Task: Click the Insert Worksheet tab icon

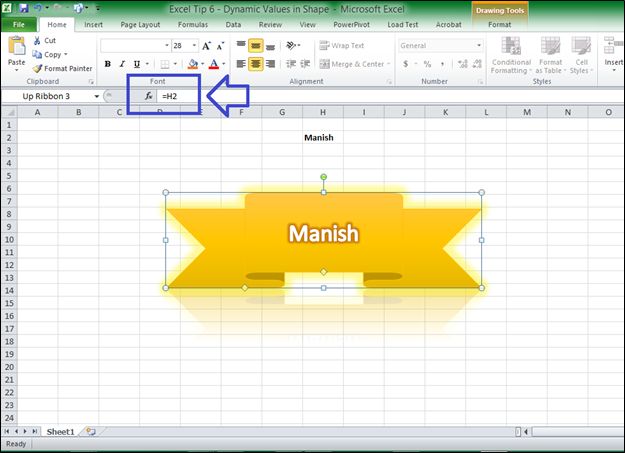Action: [x=91, y=432]
